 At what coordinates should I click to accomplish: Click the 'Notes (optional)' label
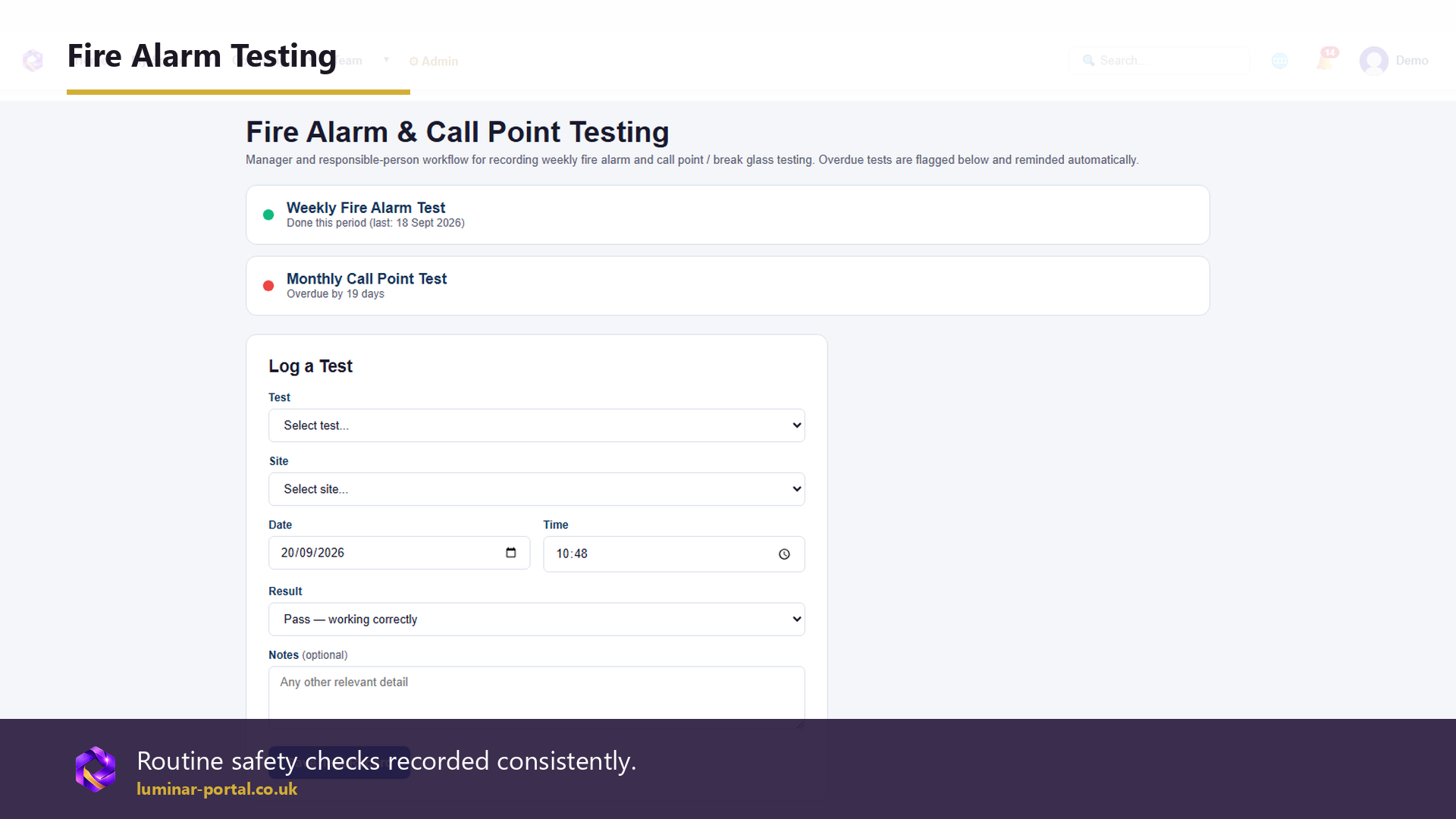(x=308, y=655)
